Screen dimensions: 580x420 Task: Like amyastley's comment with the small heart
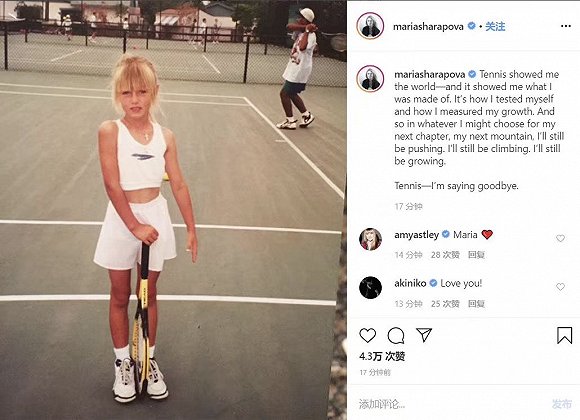(x=560, y=238)
